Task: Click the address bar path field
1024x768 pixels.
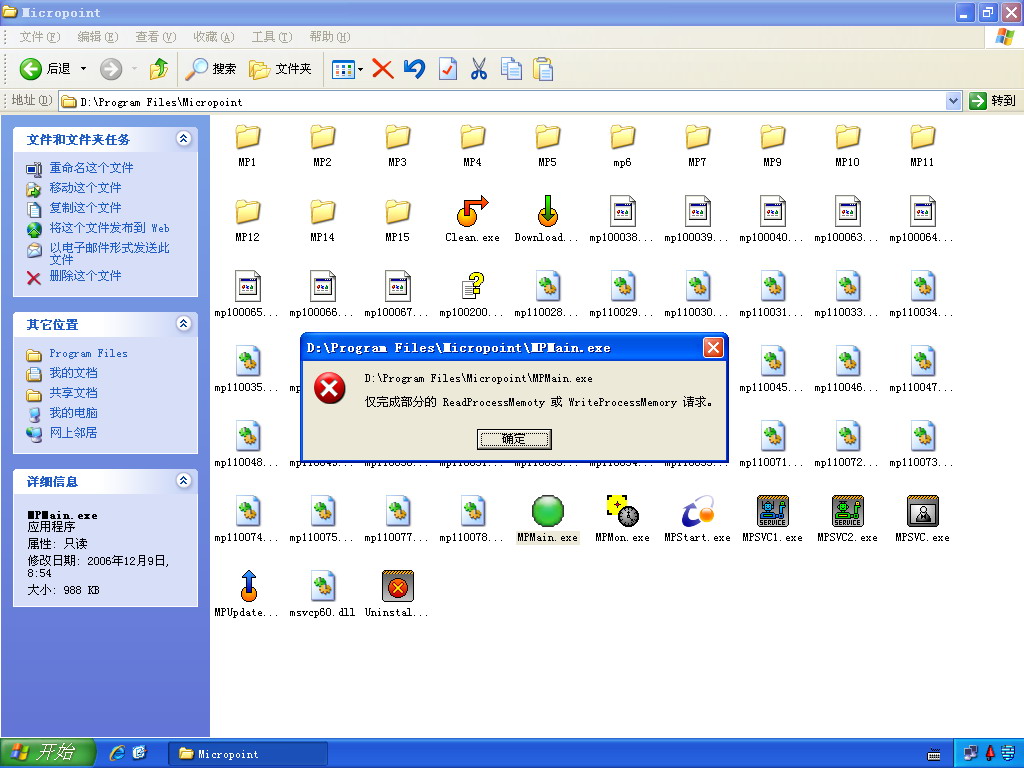Action: (x=502, y=101)
